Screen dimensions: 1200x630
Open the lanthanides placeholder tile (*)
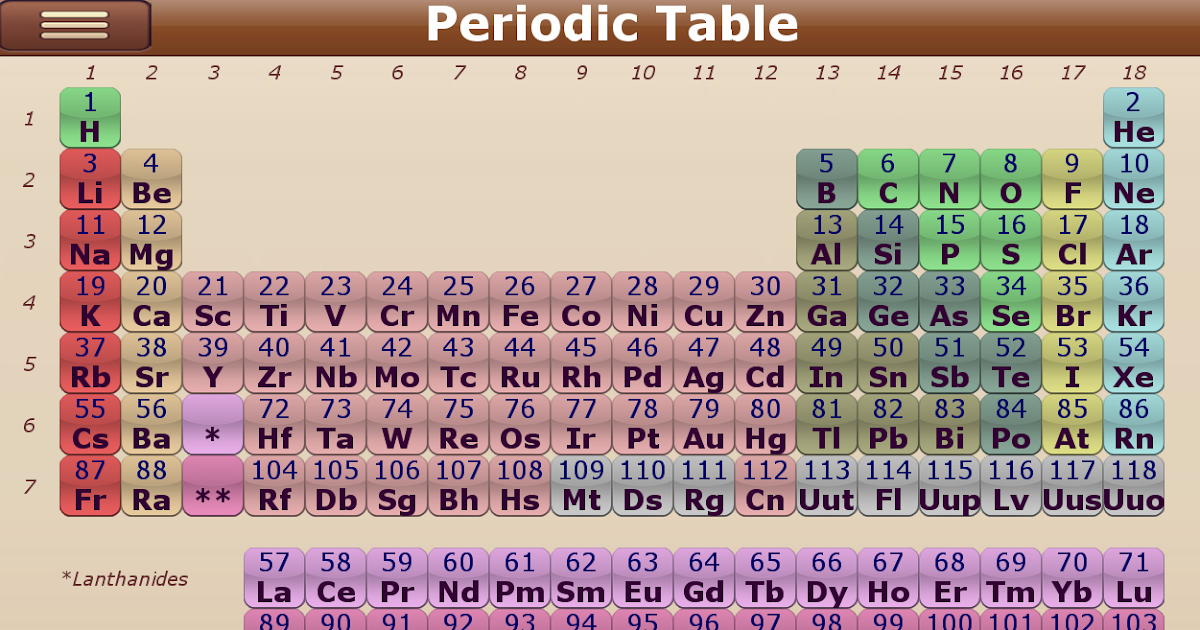(x=213, y=424)
